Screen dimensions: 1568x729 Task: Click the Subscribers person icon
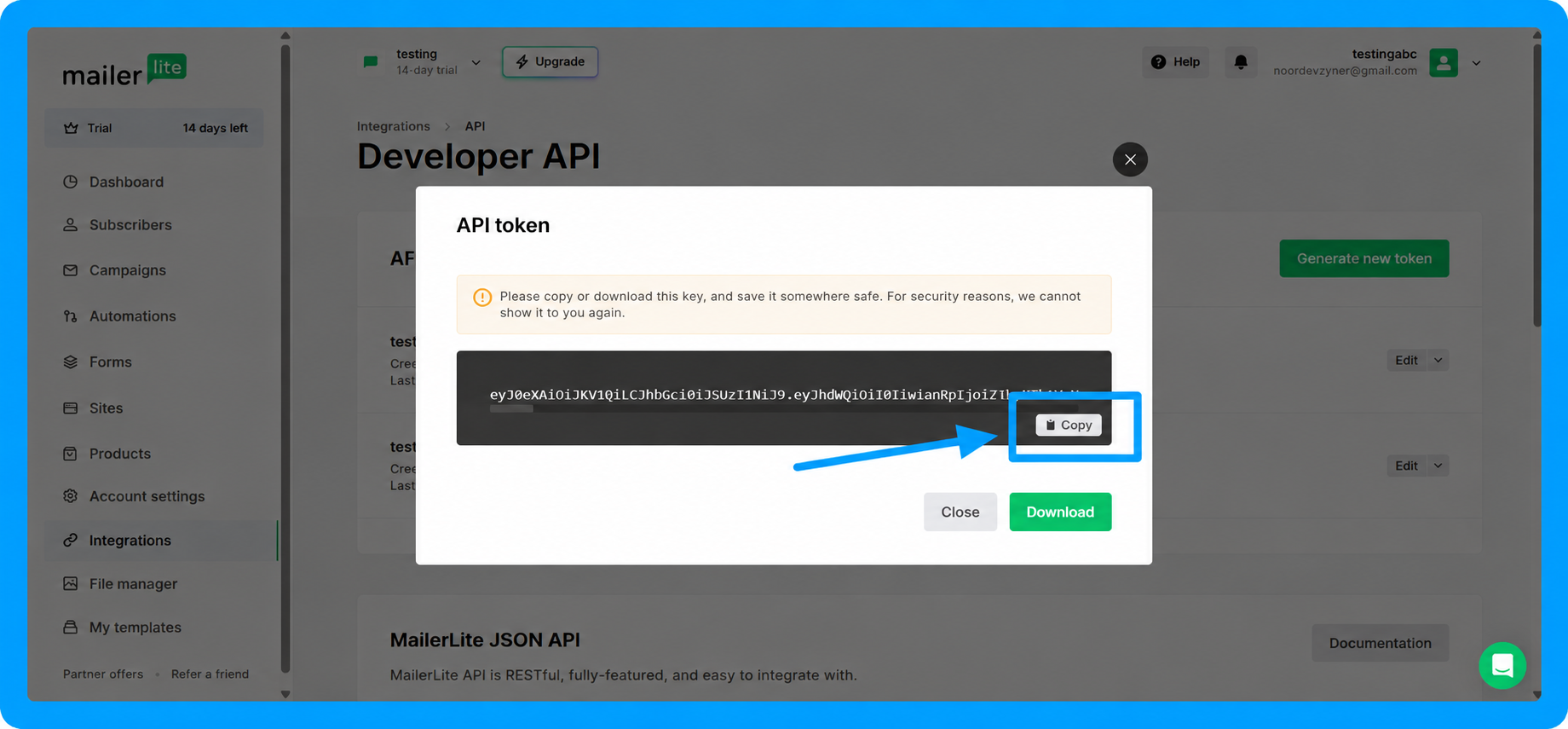70,225
